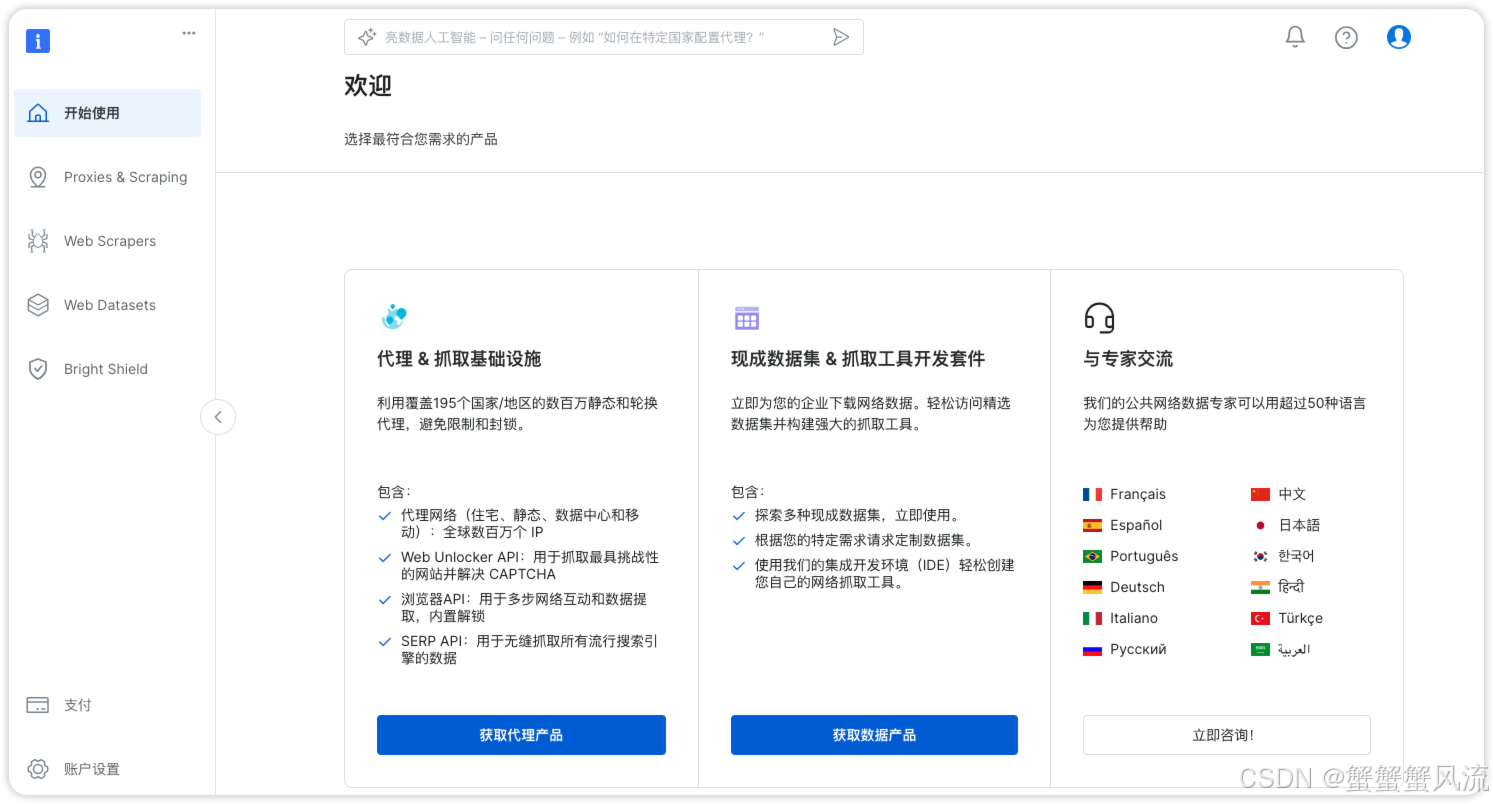Click the French flag icon
Viewport: 1493px width, 804px height.
coord(1092,494)
